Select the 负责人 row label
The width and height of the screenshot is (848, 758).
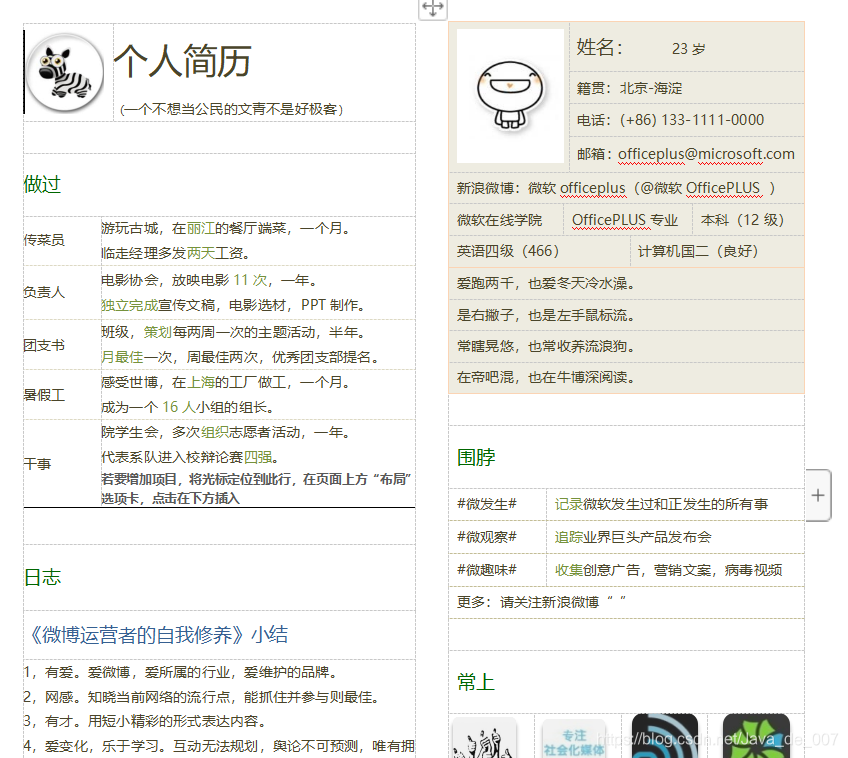click(44, 292)
